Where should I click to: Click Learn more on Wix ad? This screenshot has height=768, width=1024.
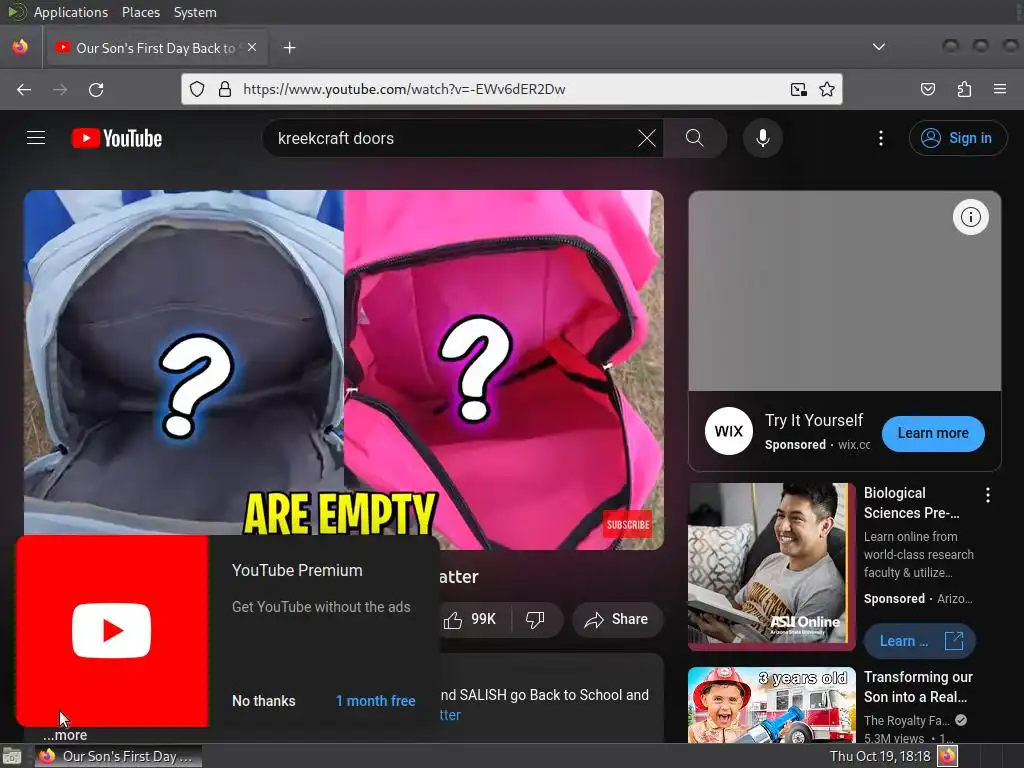[933, 433]
